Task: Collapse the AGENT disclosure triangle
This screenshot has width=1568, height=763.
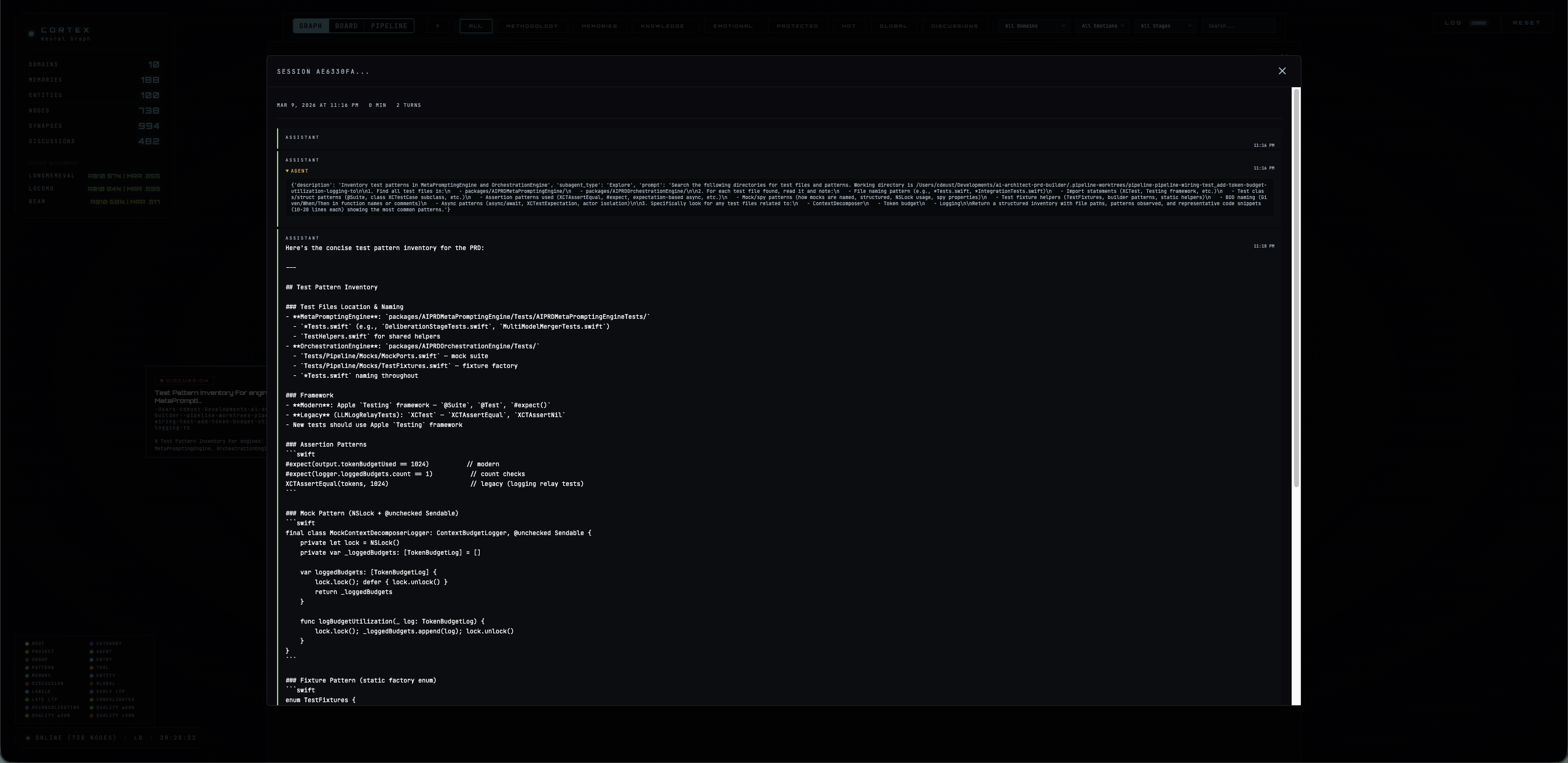Action: (287, 171)
